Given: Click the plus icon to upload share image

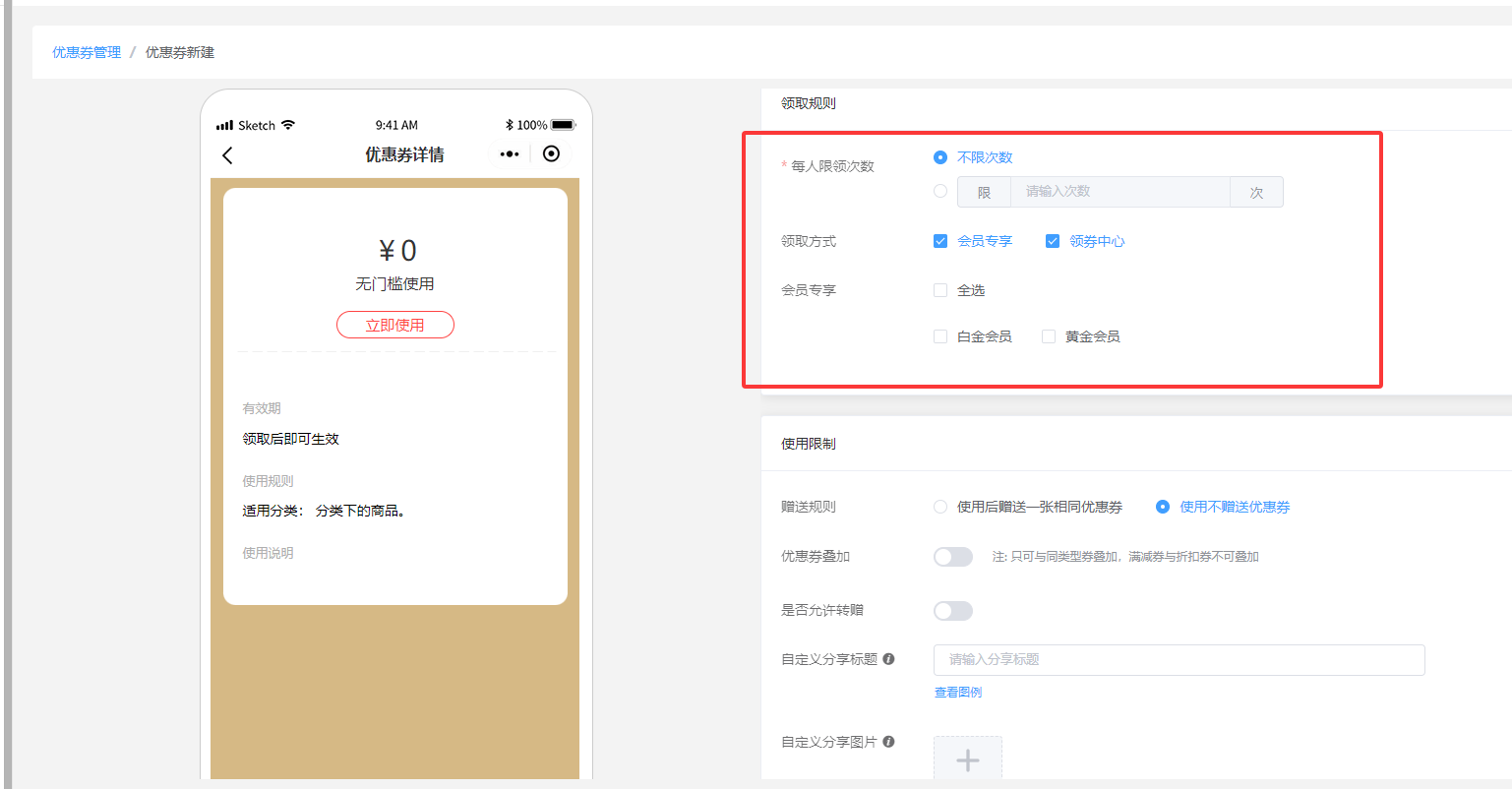Looking at the screenshot, I should (x=968, y=760).
